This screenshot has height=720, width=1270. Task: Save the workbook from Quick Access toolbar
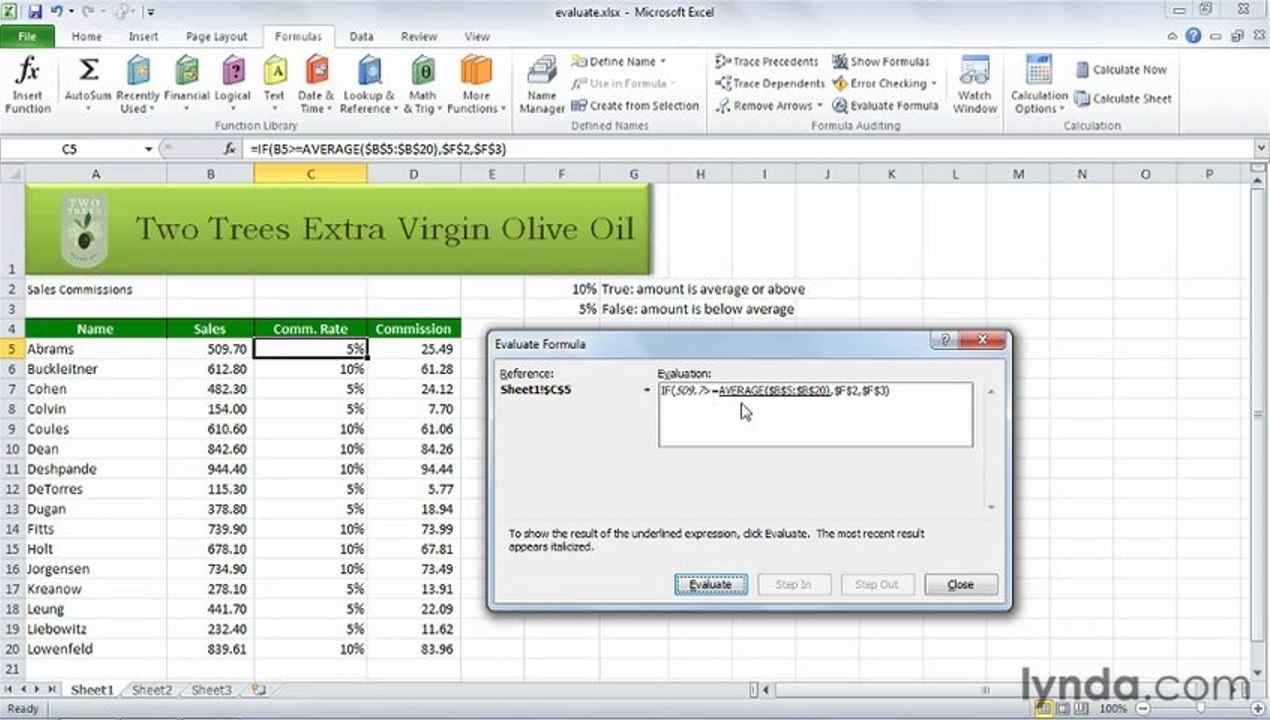point(35,12)
